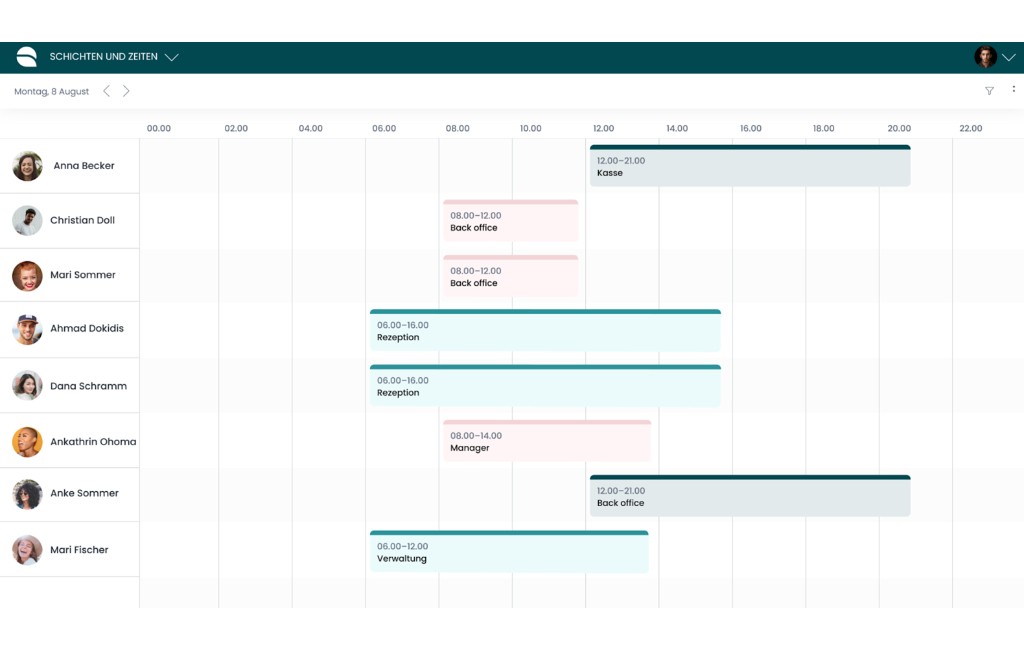Select employee name Mari Fischer

click(x=79, y=550)
